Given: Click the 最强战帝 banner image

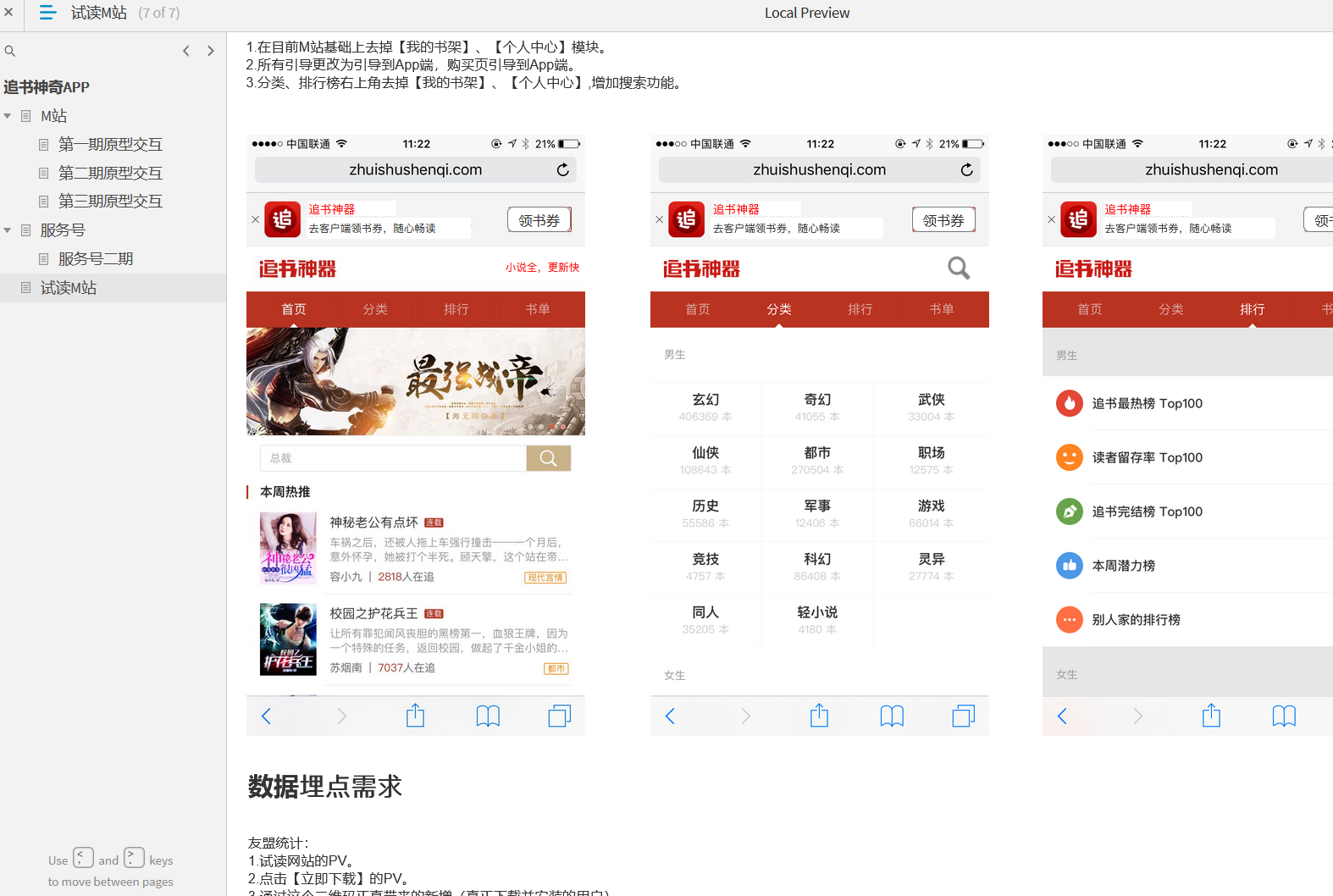Looking at the screenshot, I should [x=416, y=381].
